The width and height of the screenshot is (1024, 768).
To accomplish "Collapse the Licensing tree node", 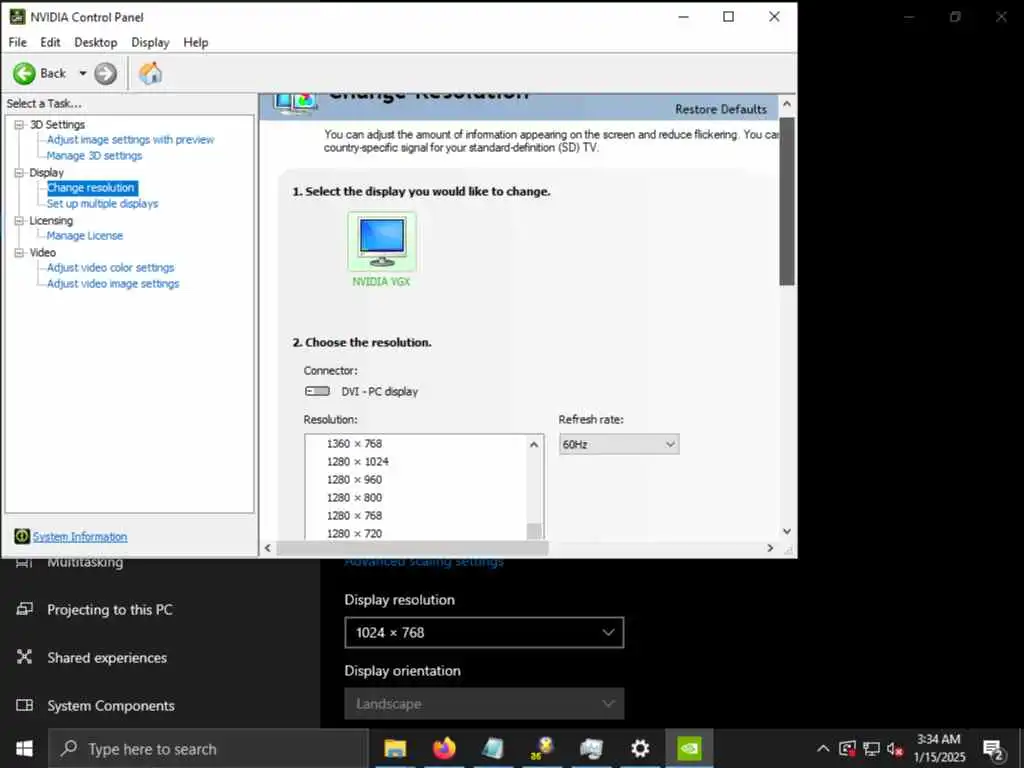I will 19,221.
